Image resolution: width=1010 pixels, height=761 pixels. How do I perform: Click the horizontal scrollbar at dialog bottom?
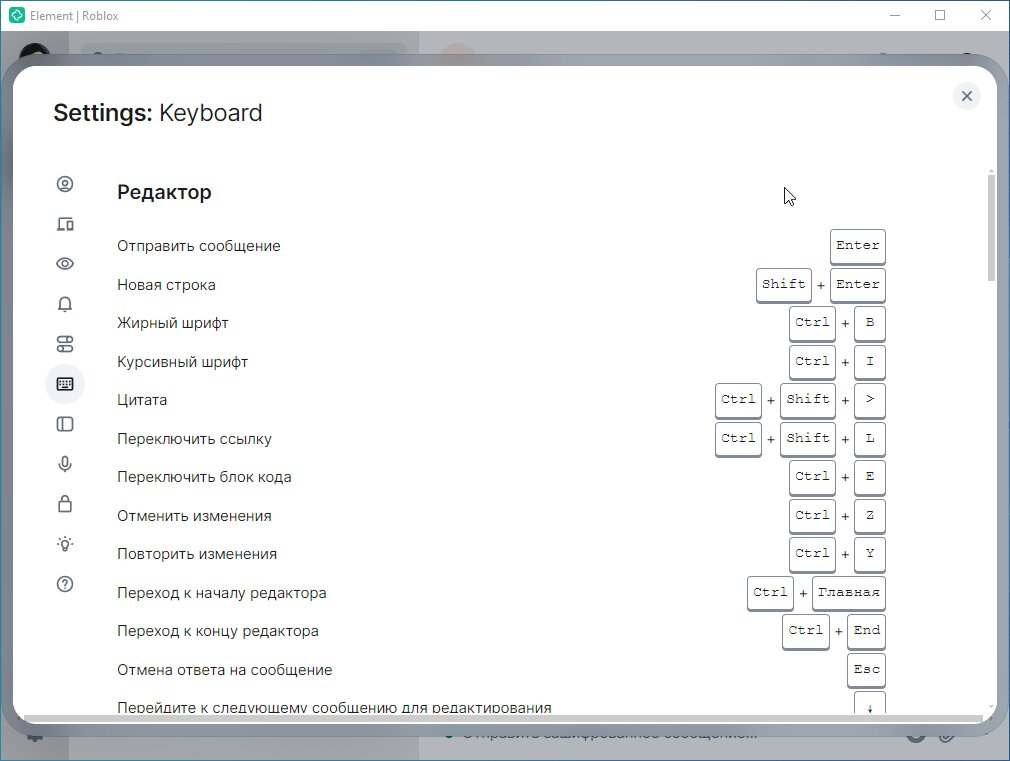click(x=503, y=718)
